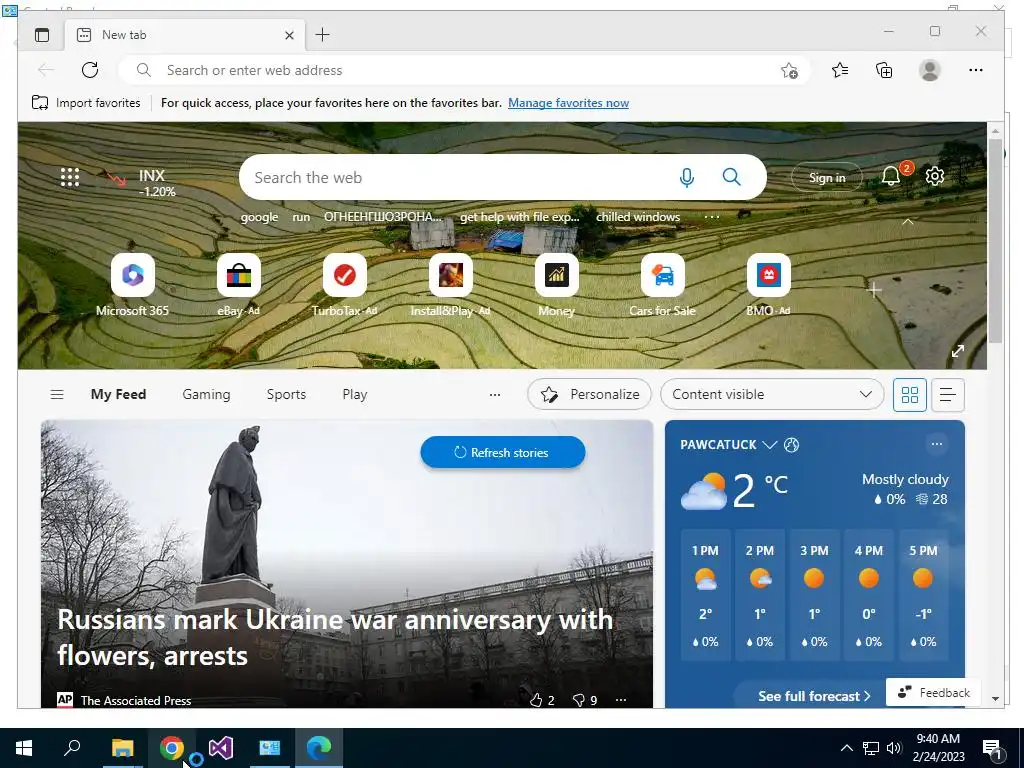Click the INX stock ticker
Screen dimensions: 1024x768
142,182
